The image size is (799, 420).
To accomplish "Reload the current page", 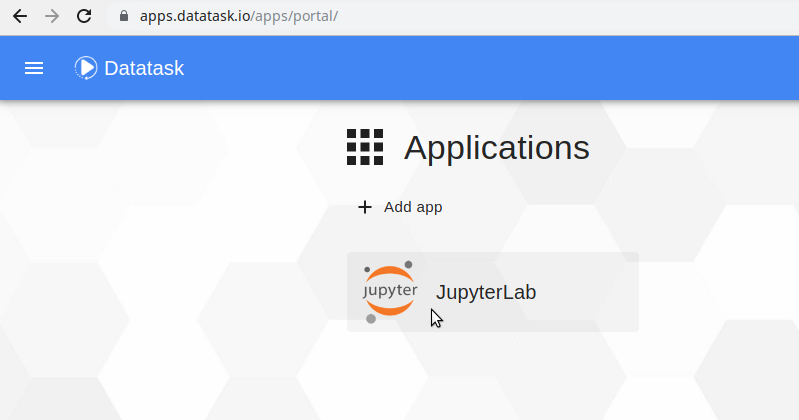I will [x=84, y=16].
